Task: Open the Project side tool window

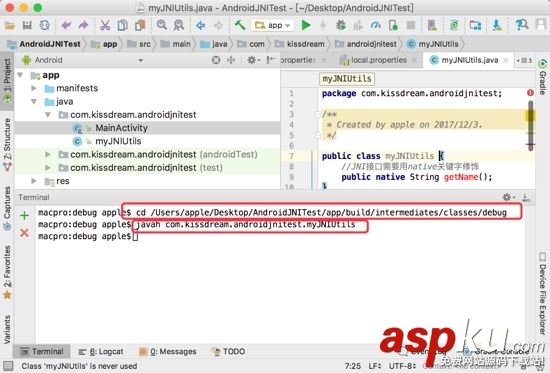Action: [x=7, y=80]
